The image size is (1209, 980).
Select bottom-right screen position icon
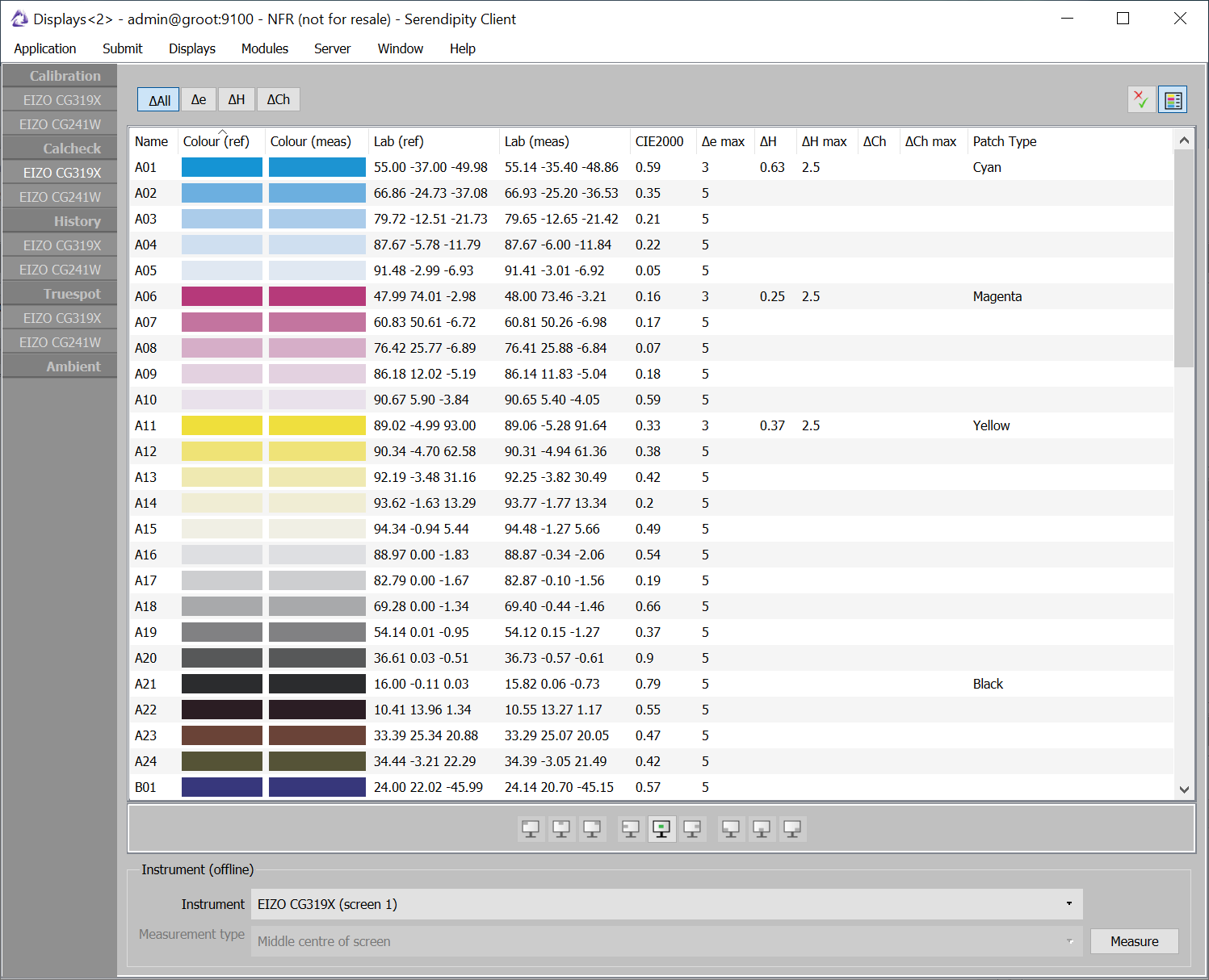point(792,829)
